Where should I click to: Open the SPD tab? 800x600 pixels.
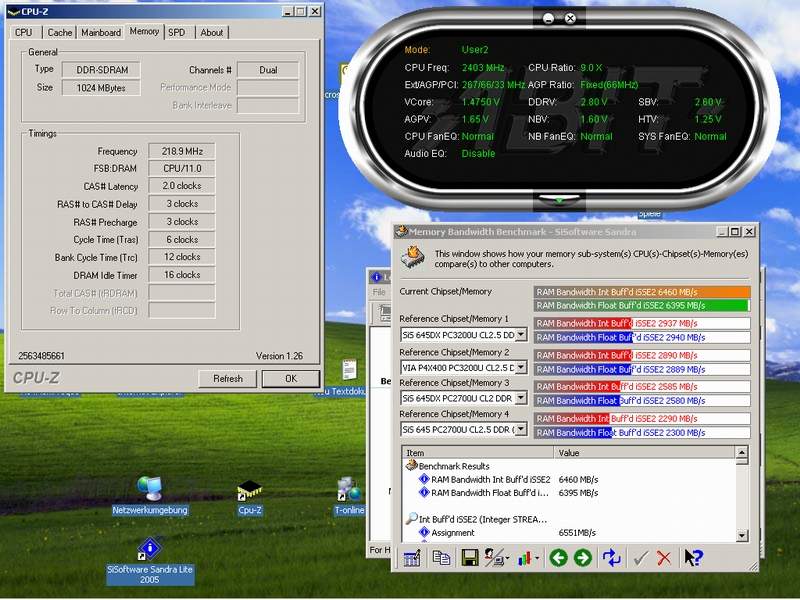click(177, 33)
